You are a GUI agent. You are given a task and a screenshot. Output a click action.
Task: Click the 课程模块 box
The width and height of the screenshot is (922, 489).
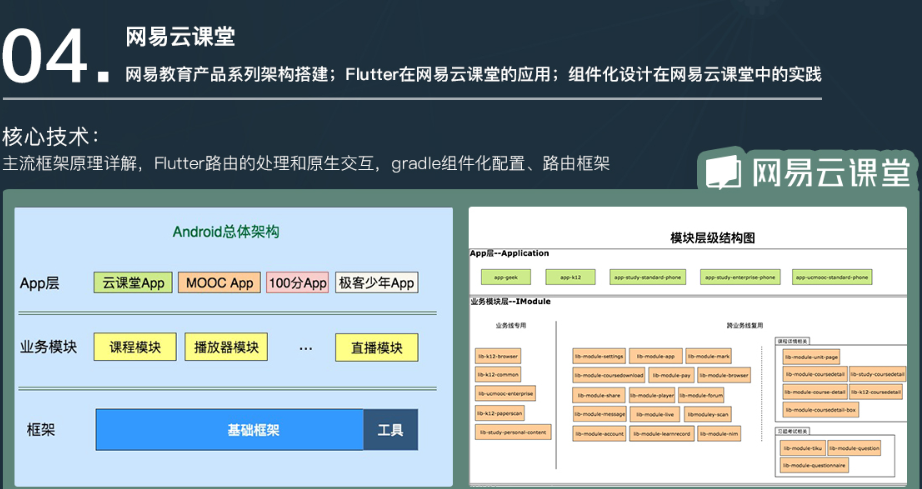click(x=135, y=347)
